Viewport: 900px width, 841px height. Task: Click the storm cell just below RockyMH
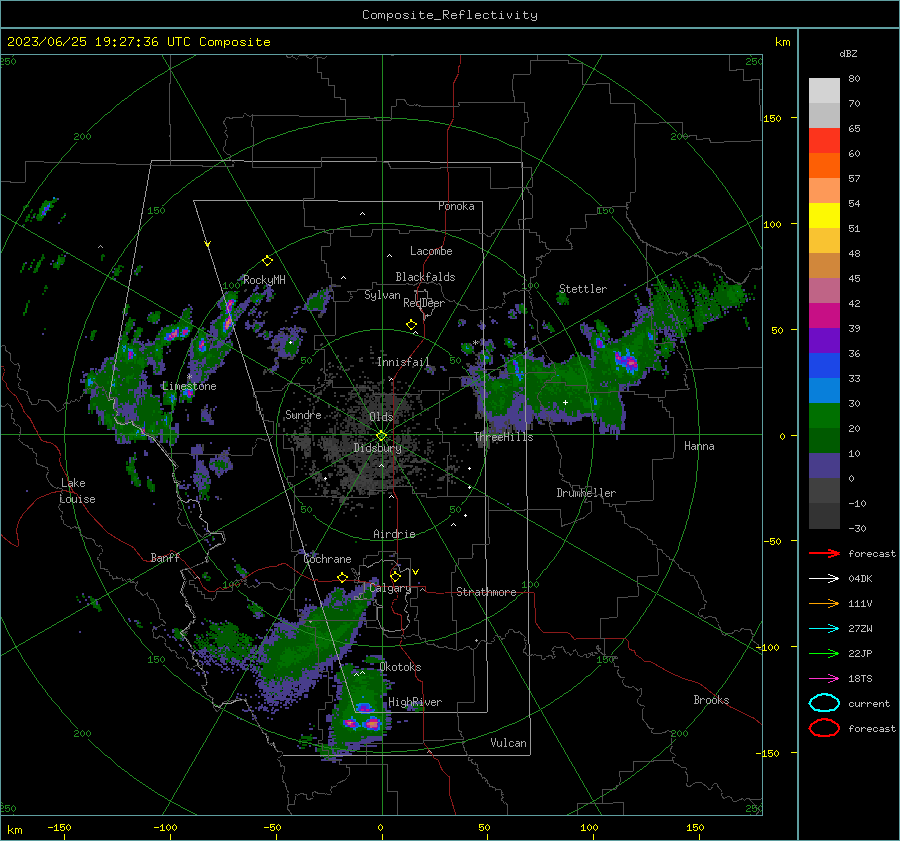click(229, 313)
